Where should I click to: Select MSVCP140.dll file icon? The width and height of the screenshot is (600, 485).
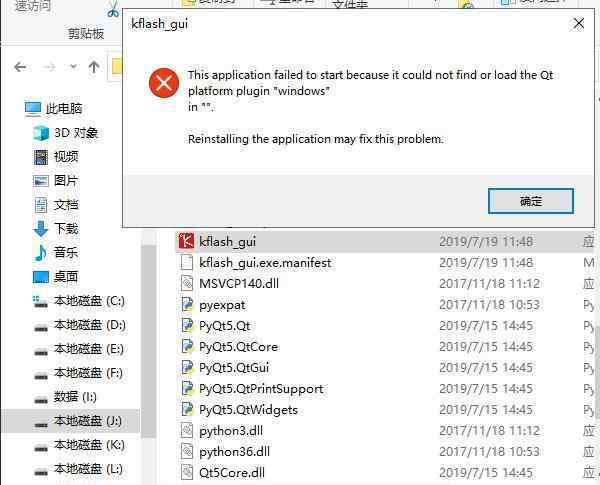click(187, 283)
